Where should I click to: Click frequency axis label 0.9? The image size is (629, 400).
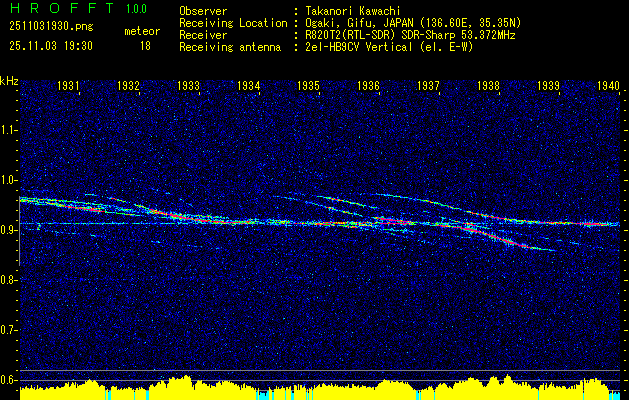[x=8, y=230]
